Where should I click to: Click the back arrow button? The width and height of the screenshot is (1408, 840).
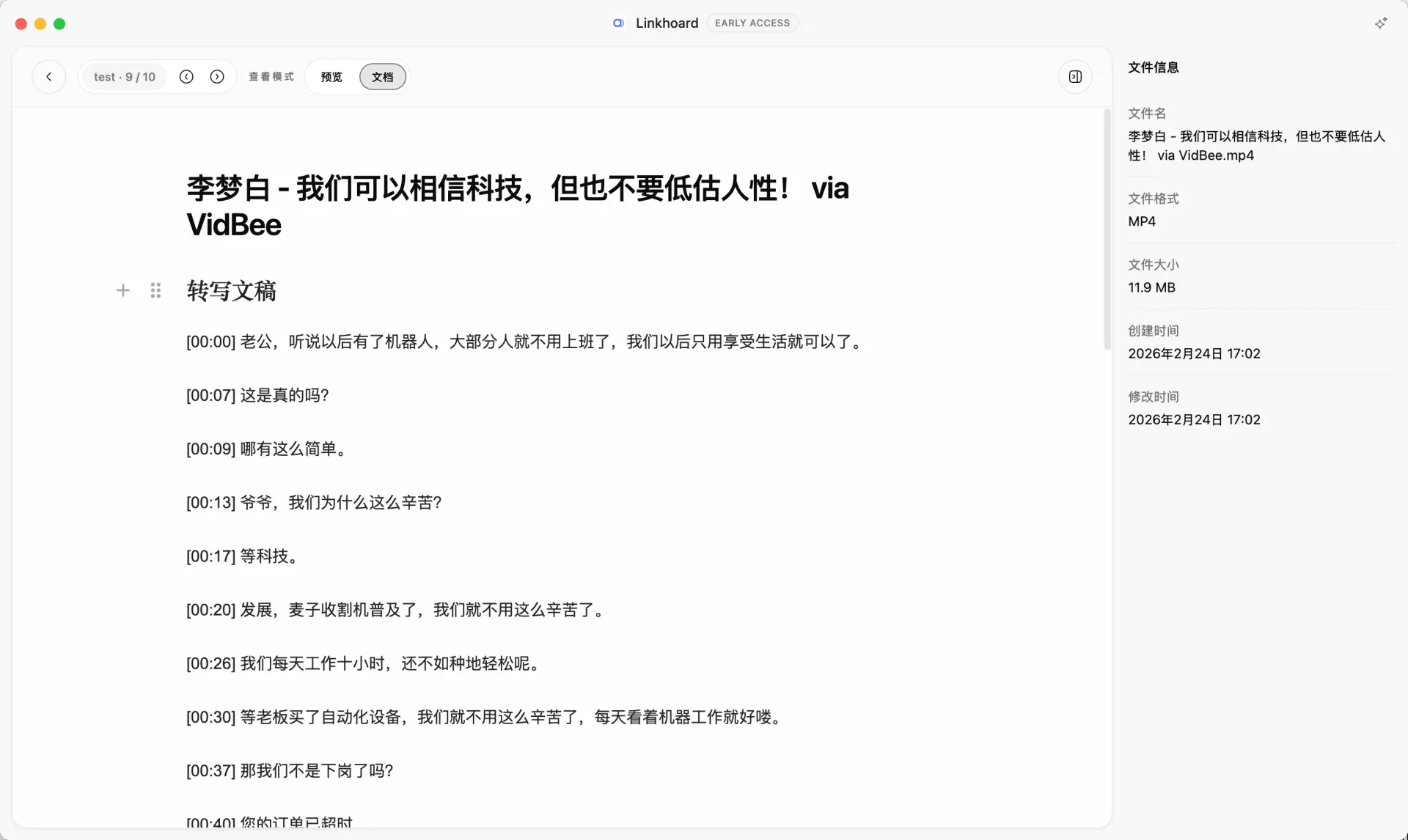49,77
